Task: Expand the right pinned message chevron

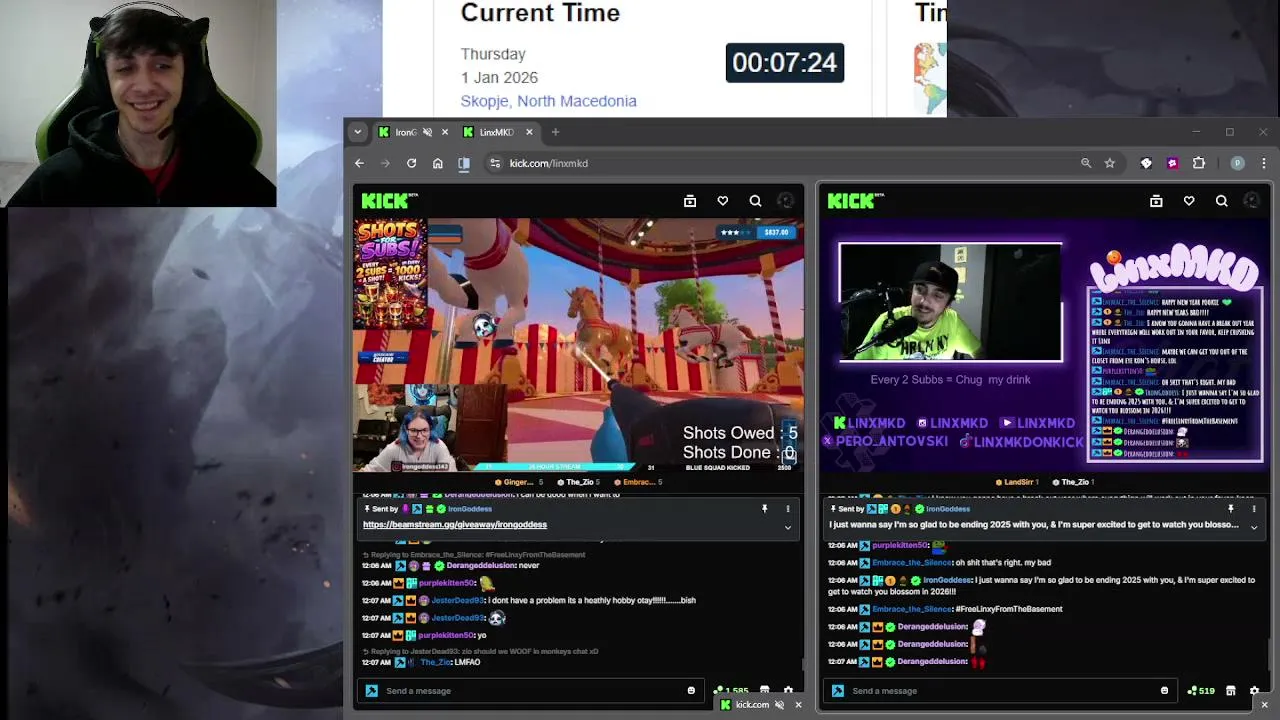Action: (x=1254, y=527)
